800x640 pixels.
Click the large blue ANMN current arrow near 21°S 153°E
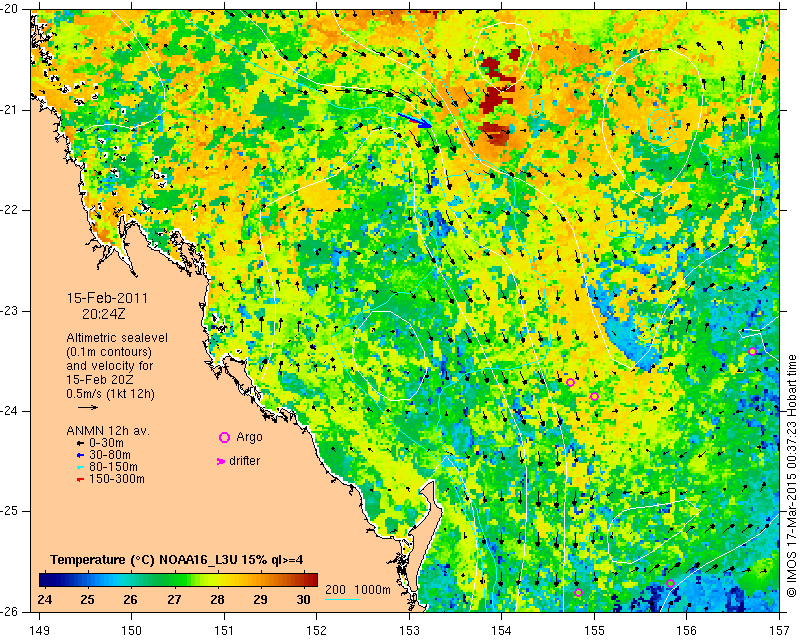pyautogui.click(x=415, y=120)
